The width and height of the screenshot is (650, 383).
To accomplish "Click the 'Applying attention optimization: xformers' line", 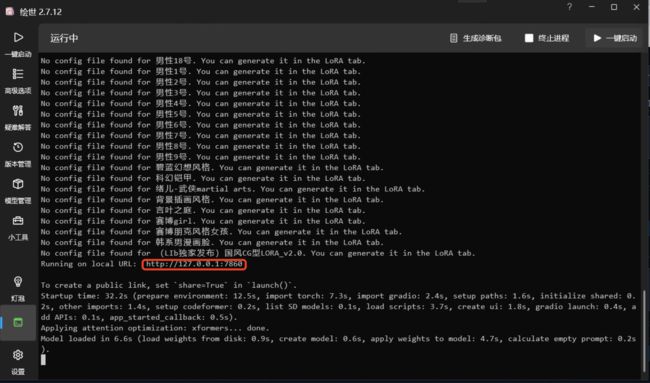I will (155, 328).
